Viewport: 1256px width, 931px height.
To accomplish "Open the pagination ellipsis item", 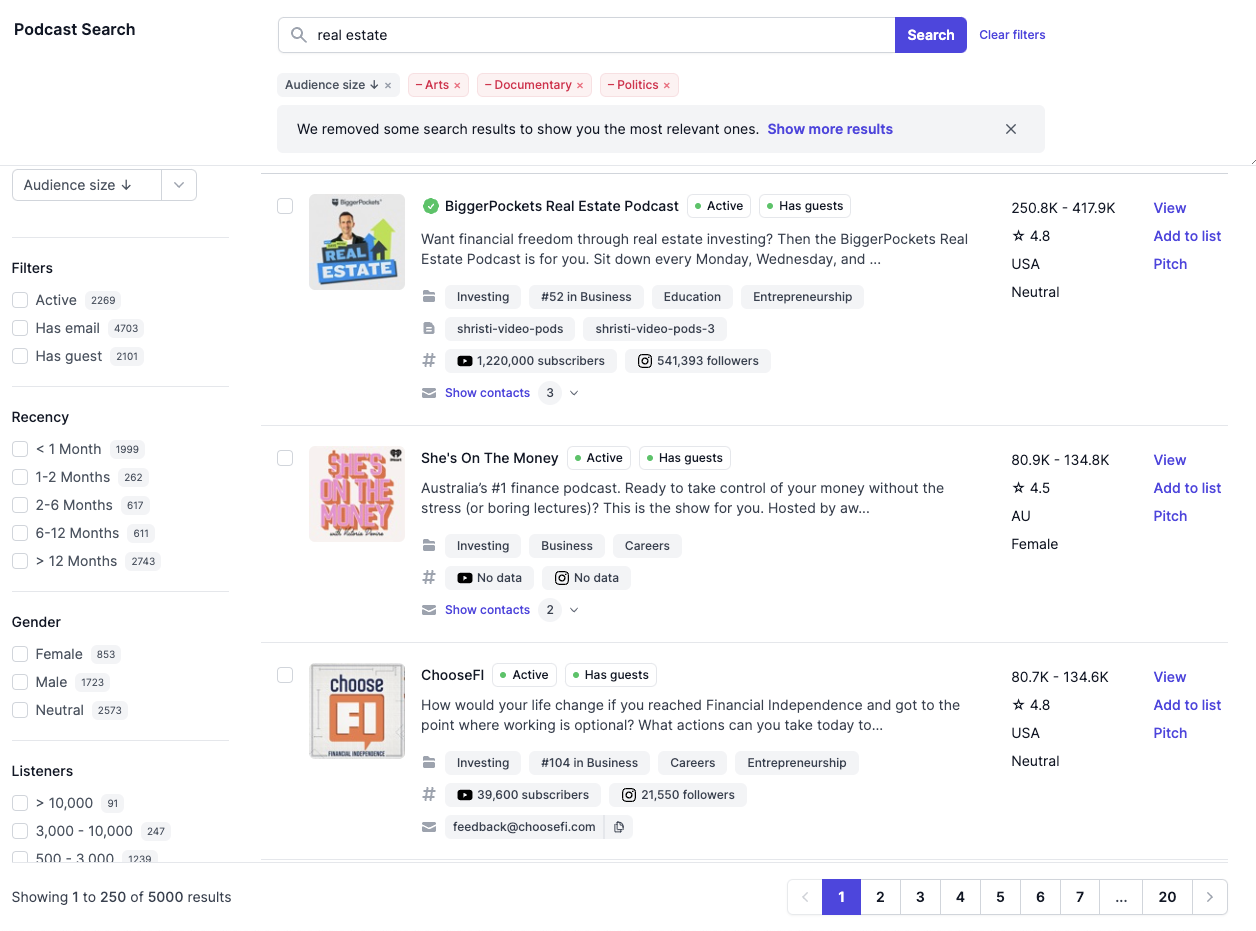I will pos(1121,897).
